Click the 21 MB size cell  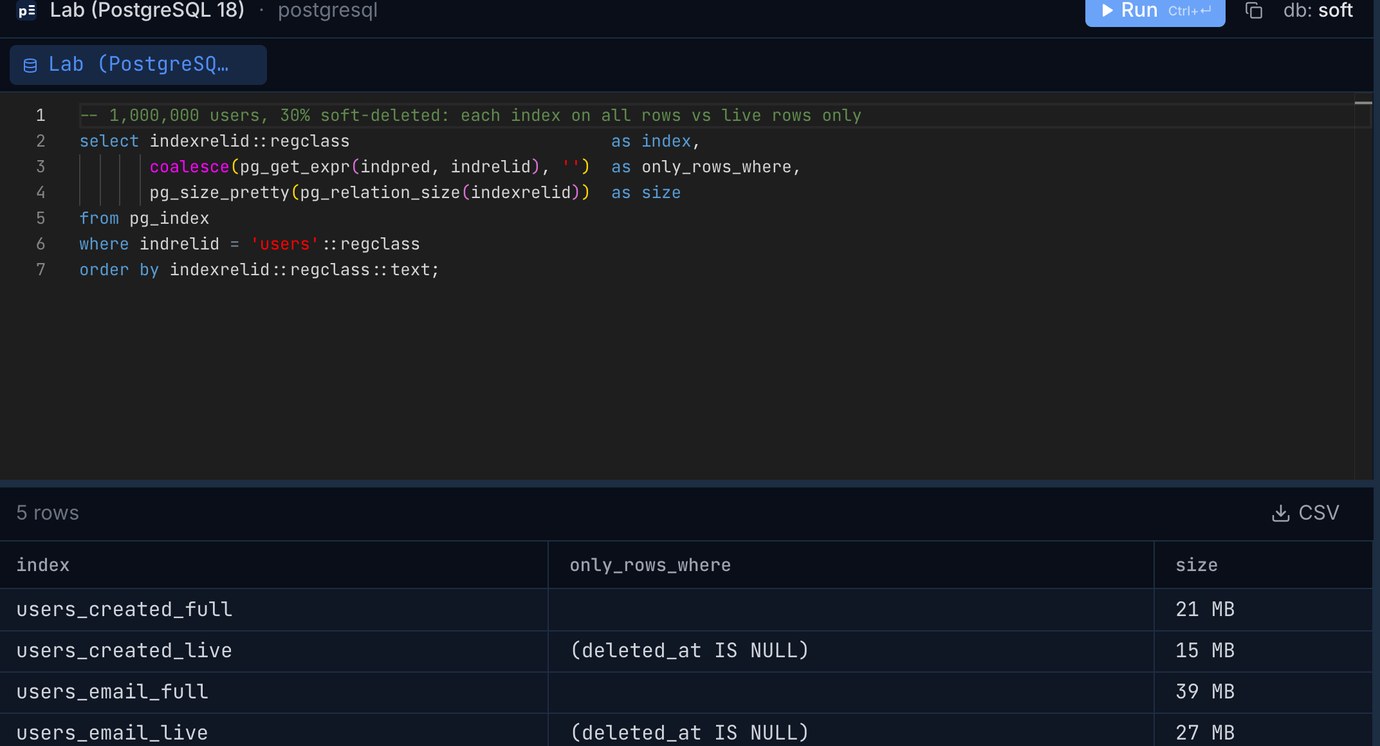[1264, 609]
